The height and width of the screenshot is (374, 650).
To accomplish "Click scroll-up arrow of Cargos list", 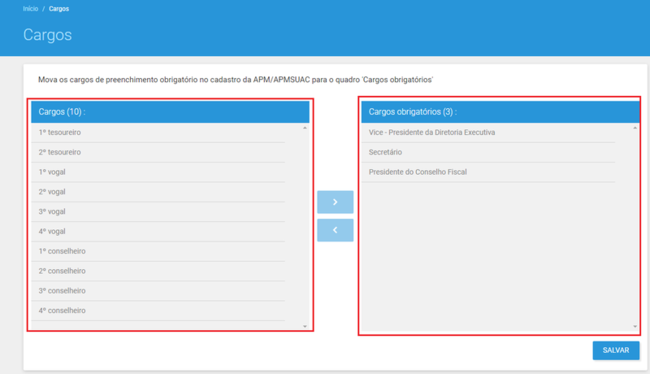I will (305, 128).
